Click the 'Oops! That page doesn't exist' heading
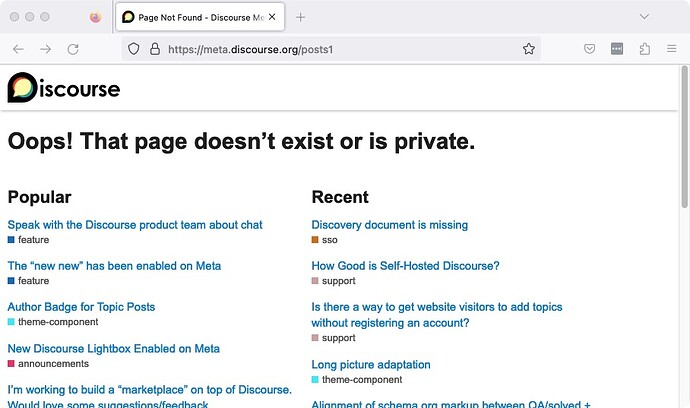 242,142
